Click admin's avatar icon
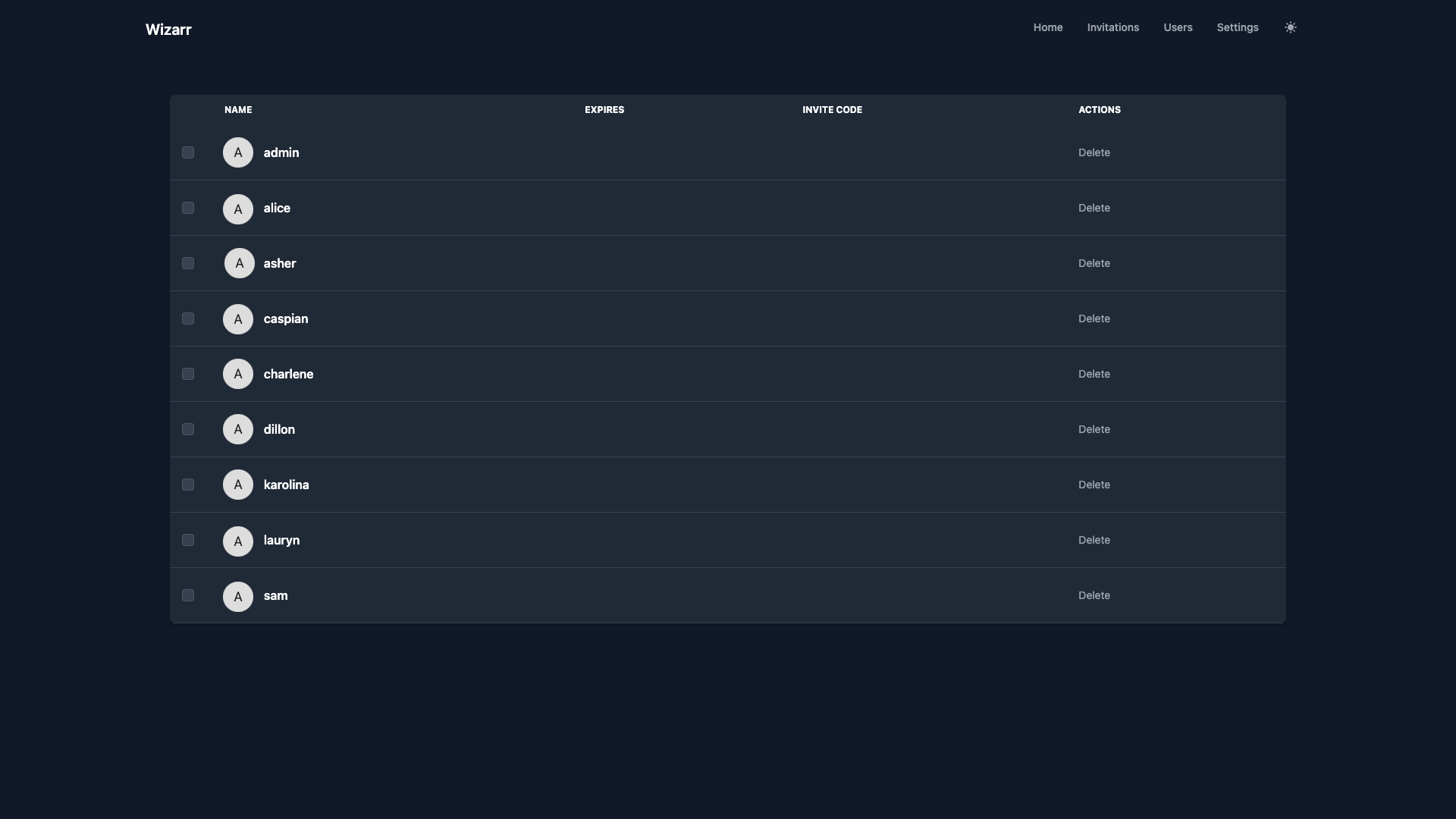The image size is (1456, 819). click(237, 152)
